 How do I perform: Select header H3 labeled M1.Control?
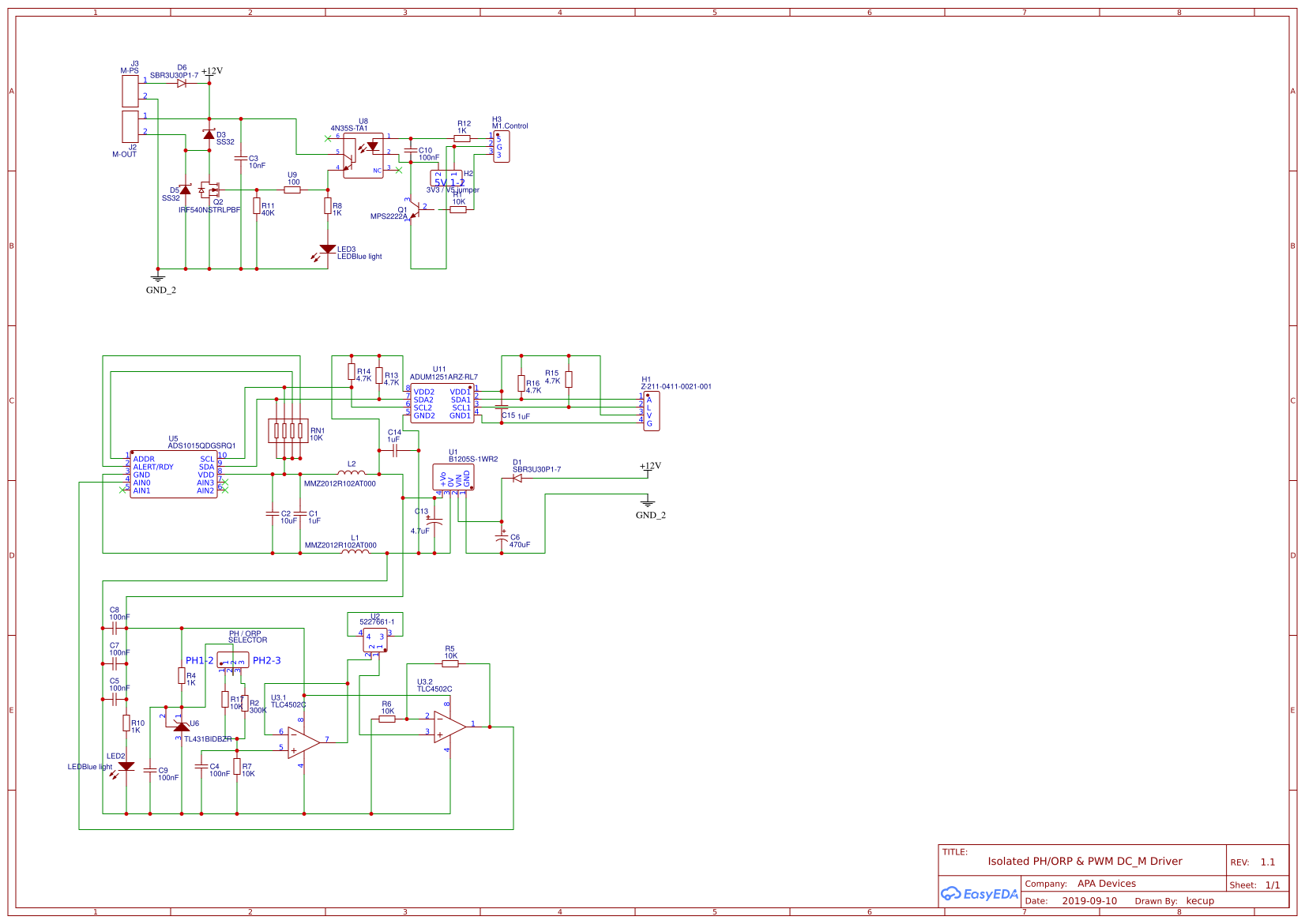[x=503, y=146]
